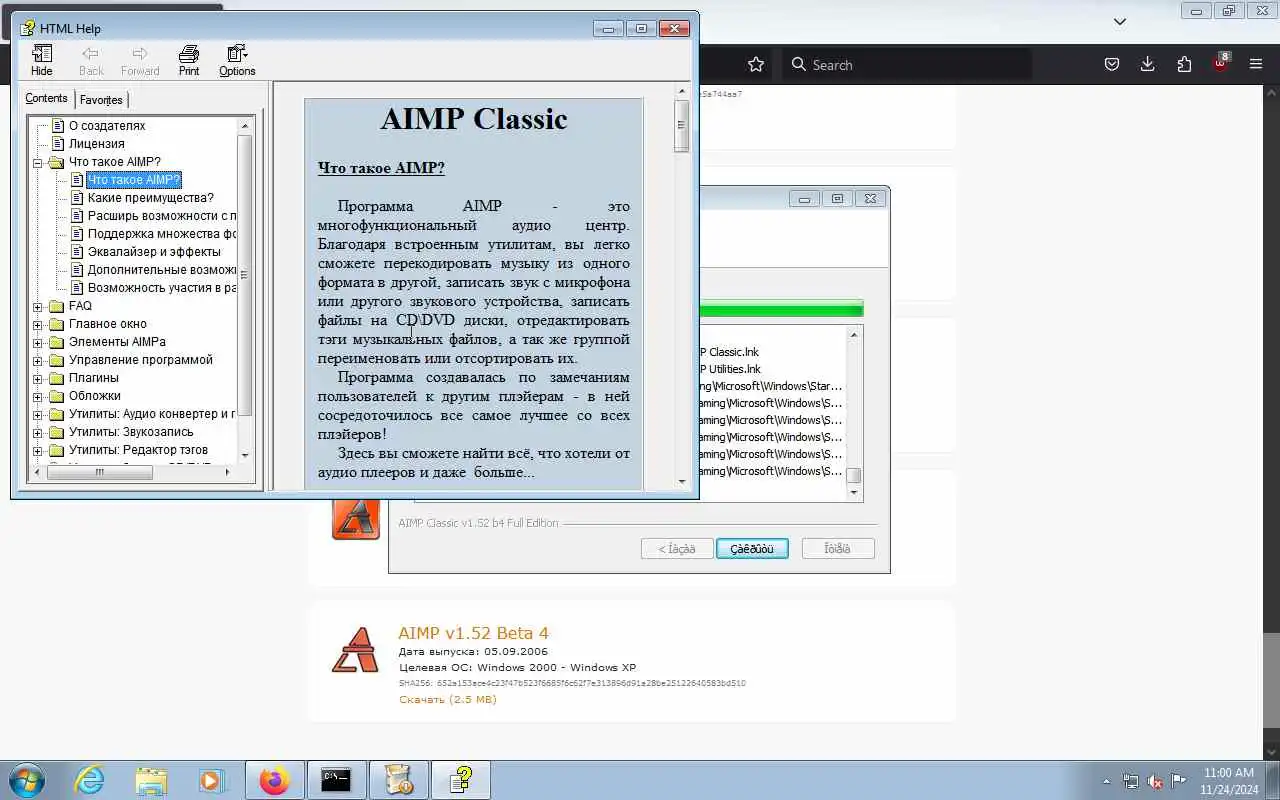The width and height of the screenshot is (1280, 800).
Task: Open the 'AIMP v1.52 Beta 4' link
Action: click(473, 633)
